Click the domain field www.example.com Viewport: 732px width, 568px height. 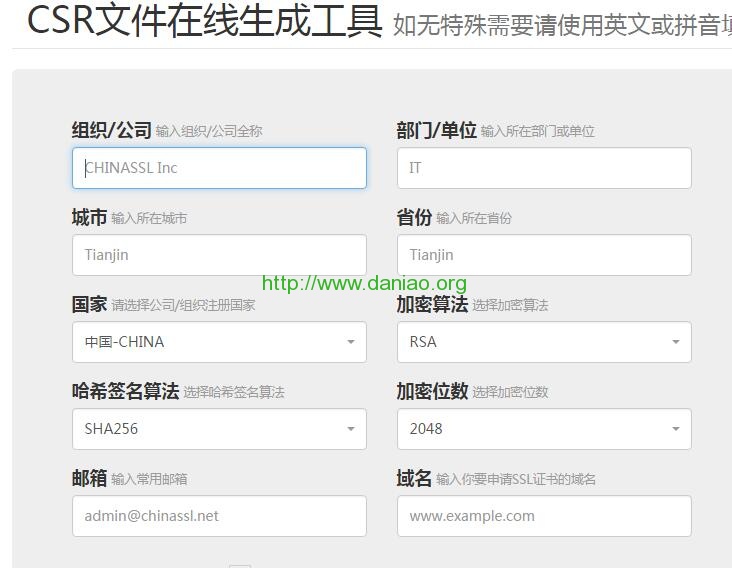544,516
